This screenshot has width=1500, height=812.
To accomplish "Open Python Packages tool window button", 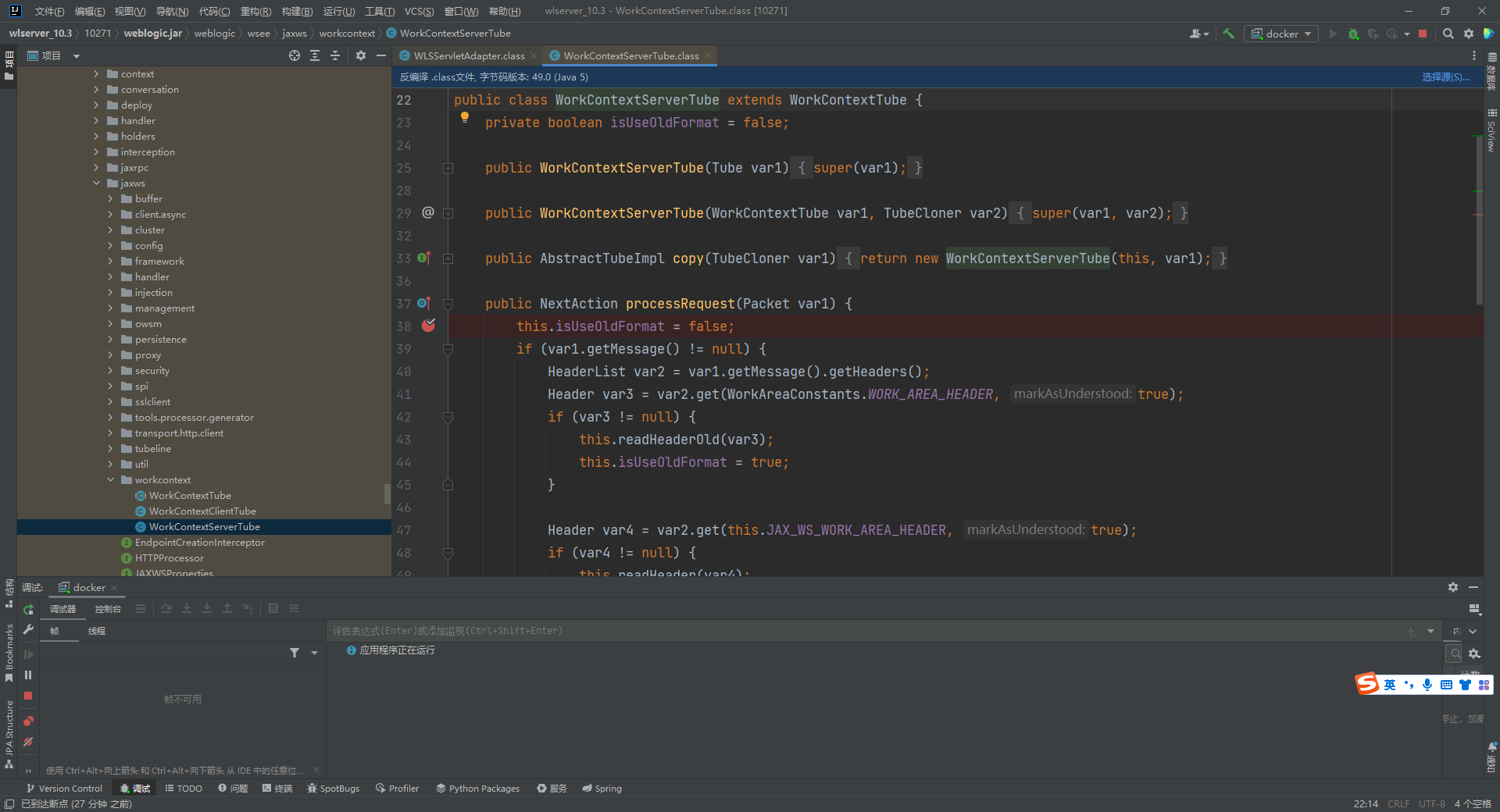I will [478, 789].
